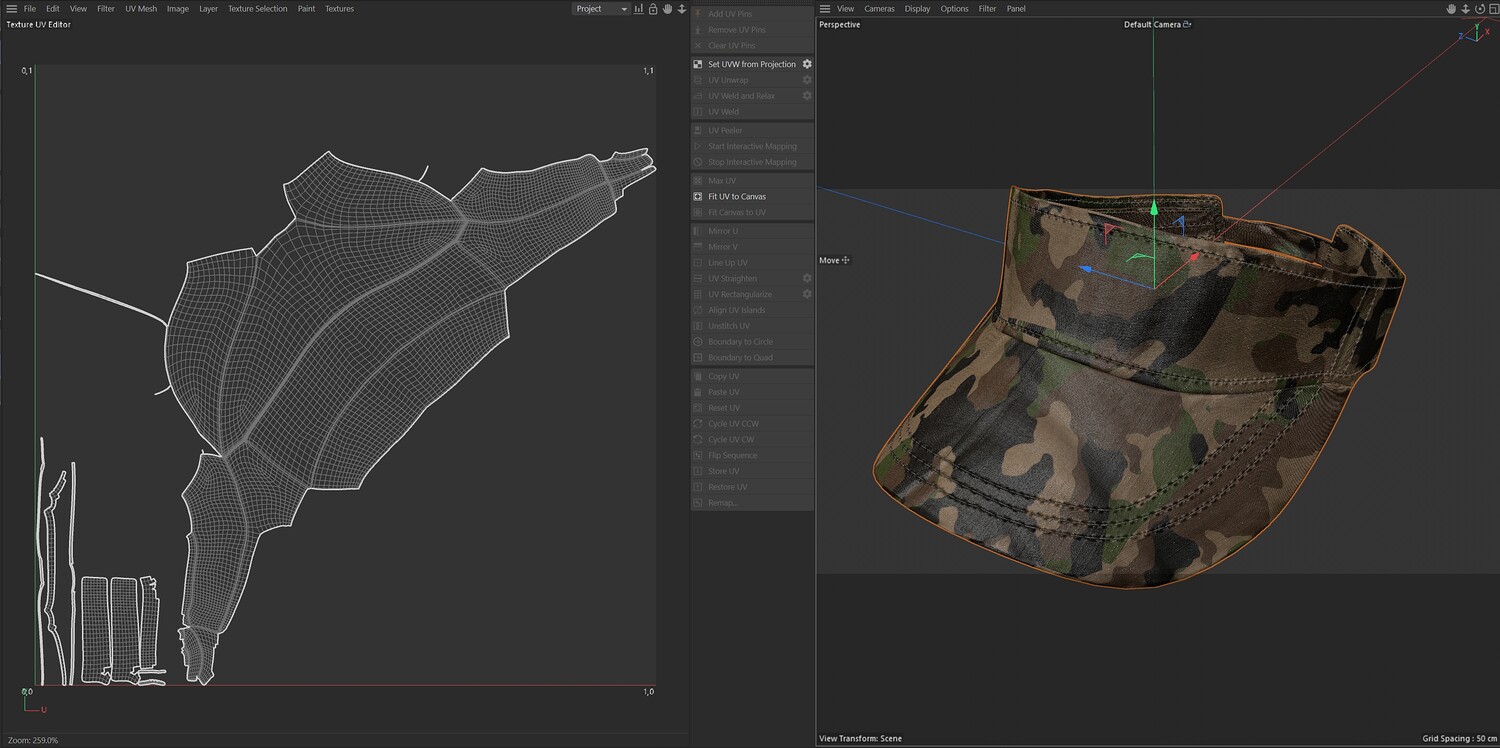Apply the Mirror U command
Image resolution: width=1500 pixels, height=748 pixels.
[x=752, y=231]
